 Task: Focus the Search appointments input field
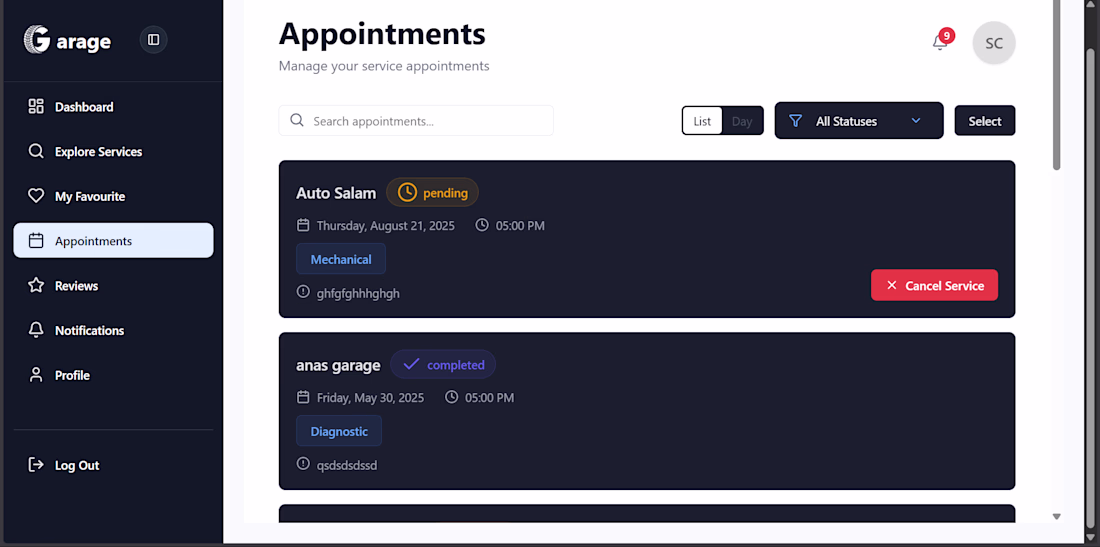416,121
